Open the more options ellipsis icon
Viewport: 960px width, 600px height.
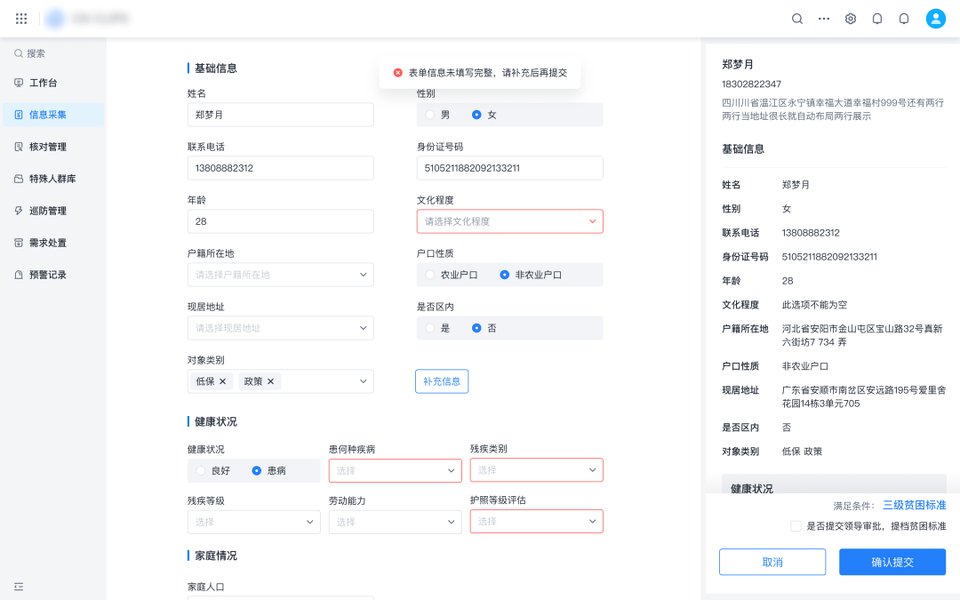pos(824,18)
